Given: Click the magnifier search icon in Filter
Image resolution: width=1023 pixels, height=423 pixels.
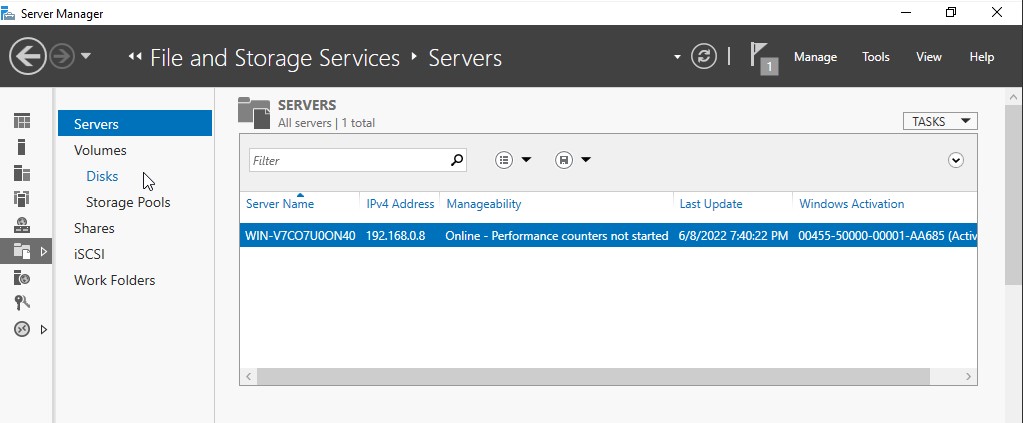Looking at the screenshot, I should click(x=457, y=160).
